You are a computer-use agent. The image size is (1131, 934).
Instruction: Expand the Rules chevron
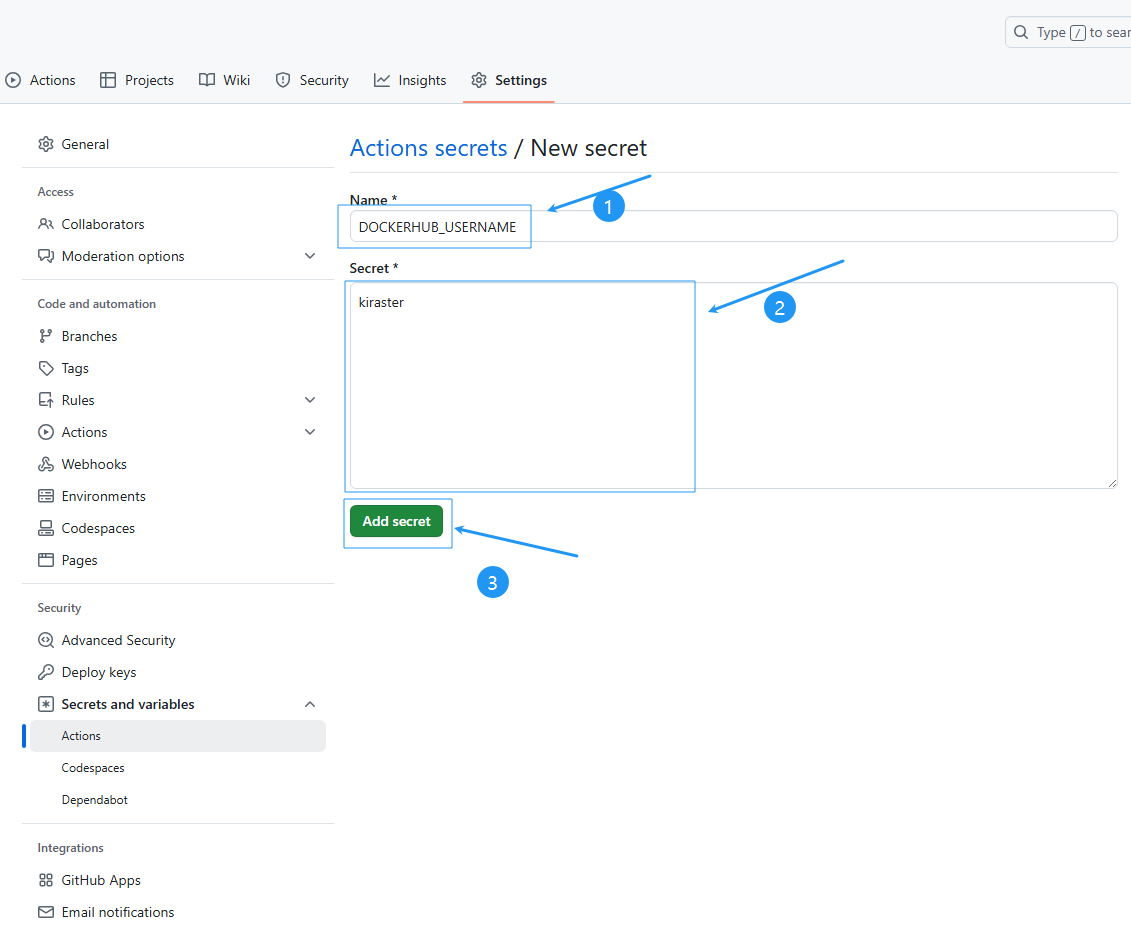[310, 400]
